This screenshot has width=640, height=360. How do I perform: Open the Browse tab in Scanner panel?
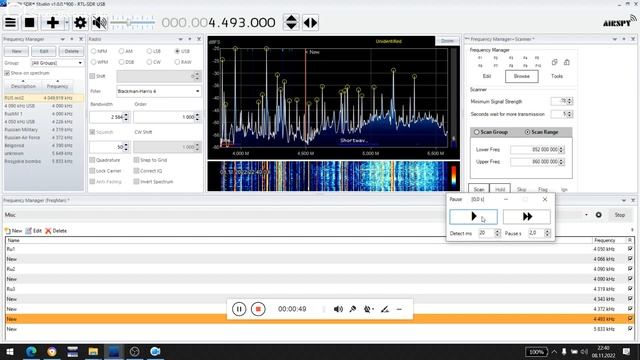[522, 76]
